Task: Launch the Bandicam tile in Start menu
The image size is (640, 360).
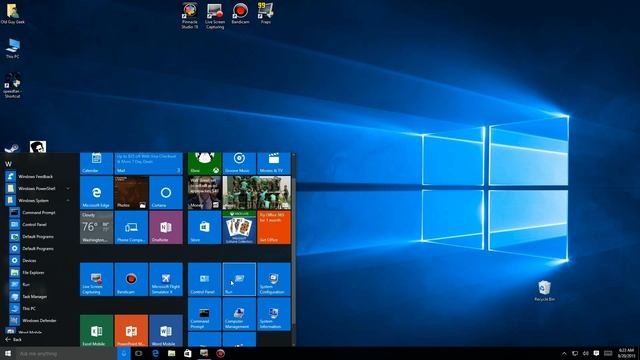Action: pos(131,279)
